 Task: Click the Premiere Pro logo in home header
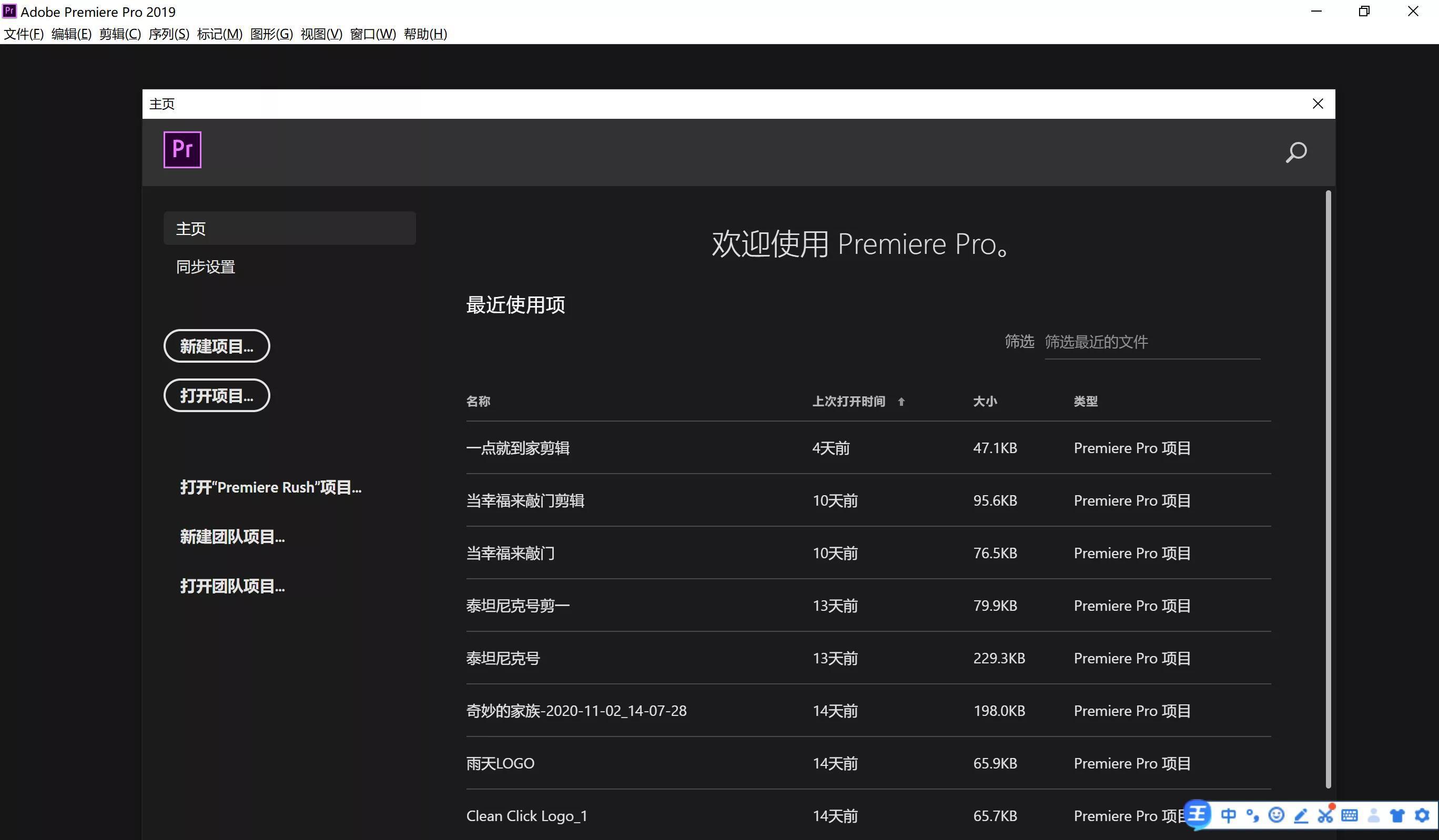[x=182, y=149]
